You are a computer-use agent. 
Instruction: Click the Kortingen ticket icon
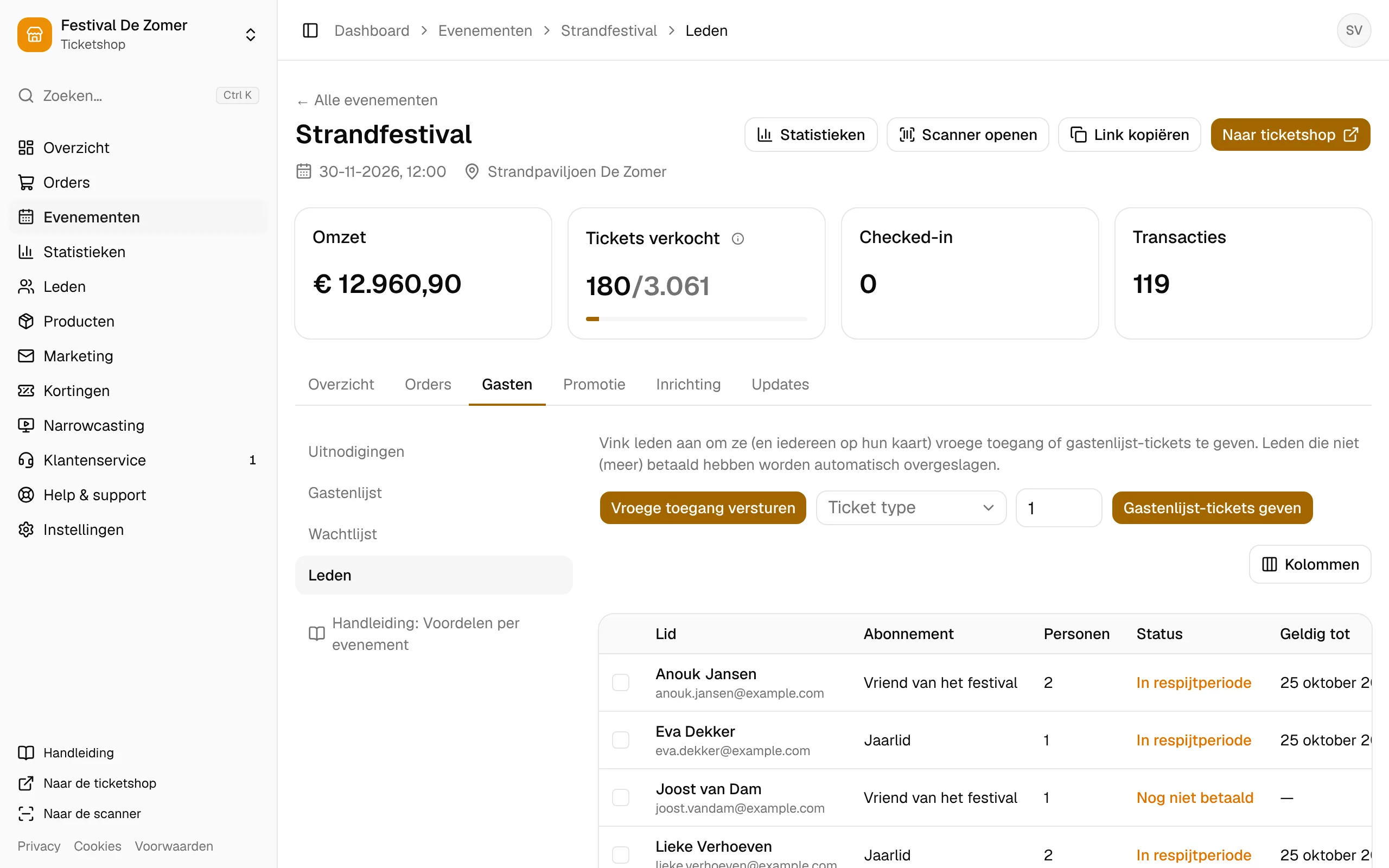(26, 391)
